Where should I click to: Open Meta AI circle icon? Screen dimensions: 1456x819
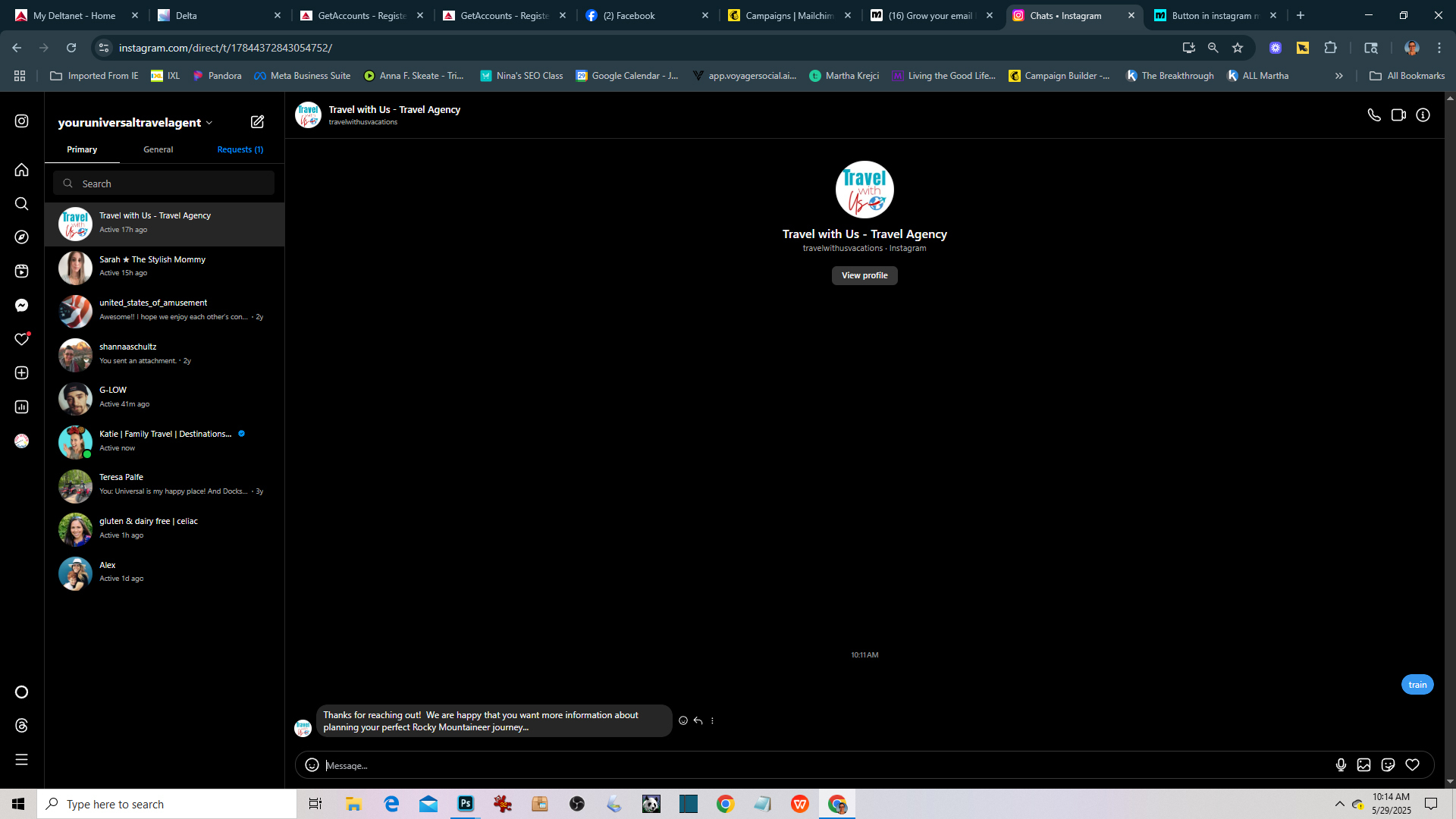click(21, 692)
